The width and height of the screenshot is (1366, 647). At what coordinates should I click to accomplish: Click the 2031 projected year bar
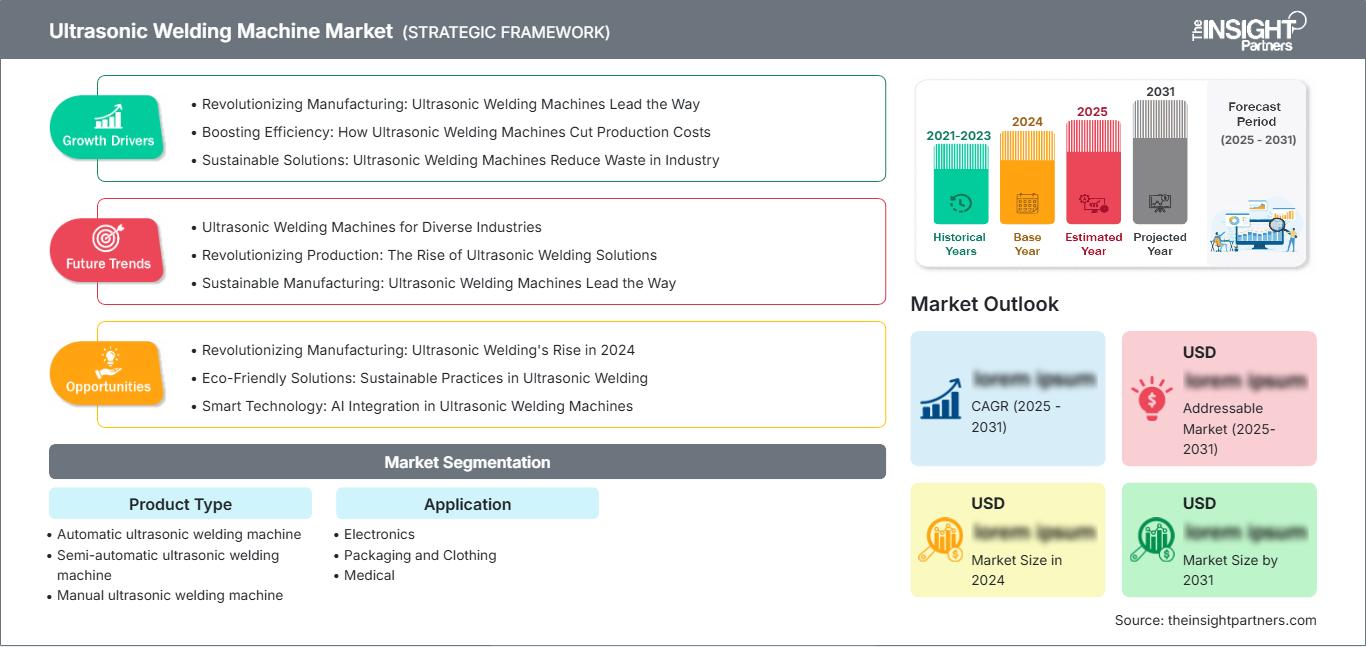pyautogui.click(x=1160, y=161)
